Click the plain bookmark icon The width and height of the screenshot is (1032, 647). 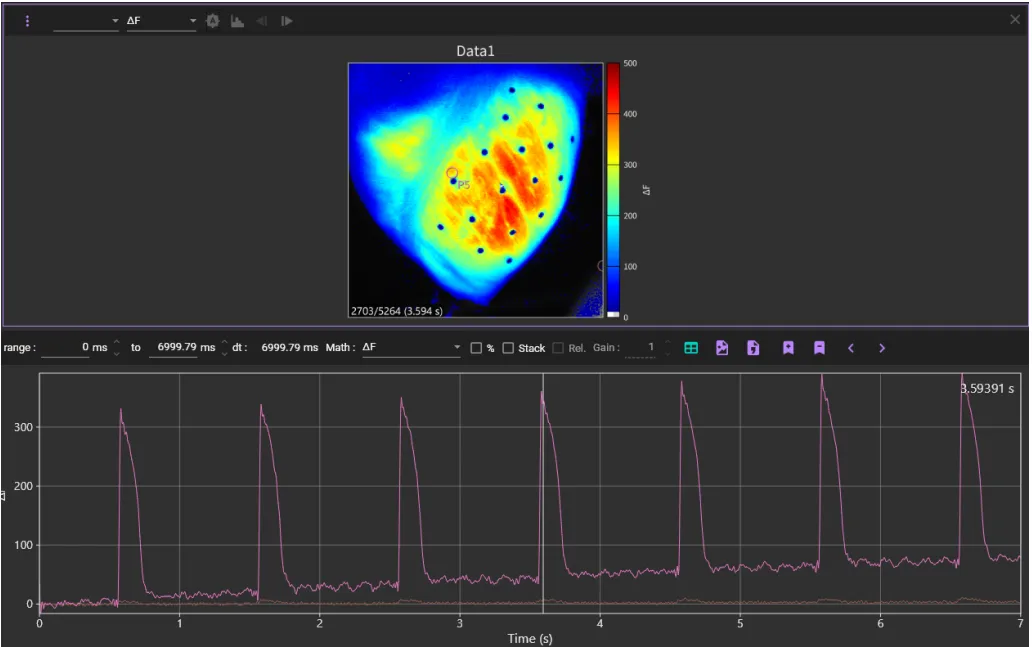tap(819, 348)
